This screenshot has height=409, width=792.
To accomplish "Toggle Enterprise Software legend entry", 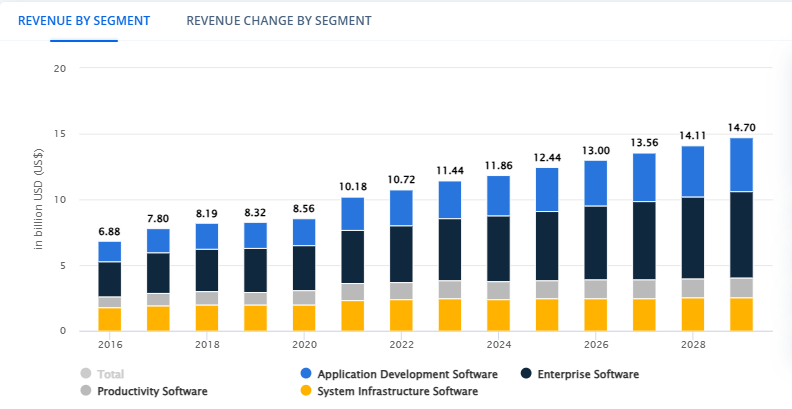I will [x=580, y=374].
